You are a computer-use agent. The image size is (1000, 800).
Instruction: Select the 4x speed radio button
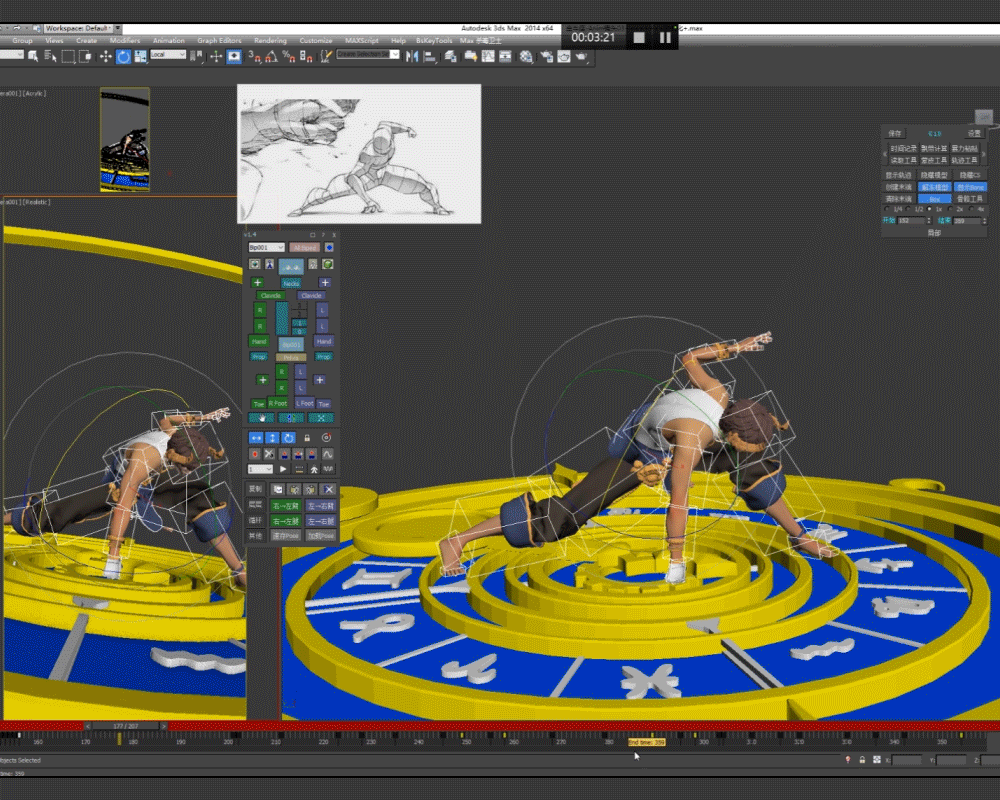[972, 209]
